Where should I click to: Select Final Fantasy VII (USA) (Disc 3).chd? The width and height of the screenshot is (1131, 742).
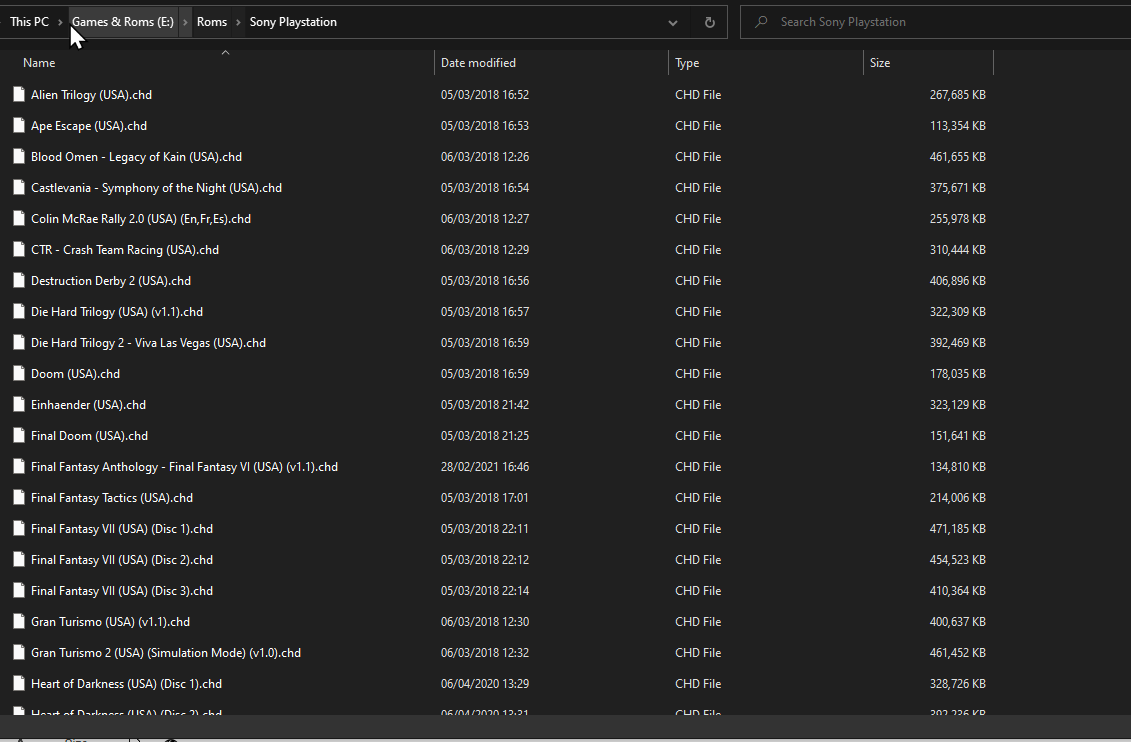(x=122, y=591)
